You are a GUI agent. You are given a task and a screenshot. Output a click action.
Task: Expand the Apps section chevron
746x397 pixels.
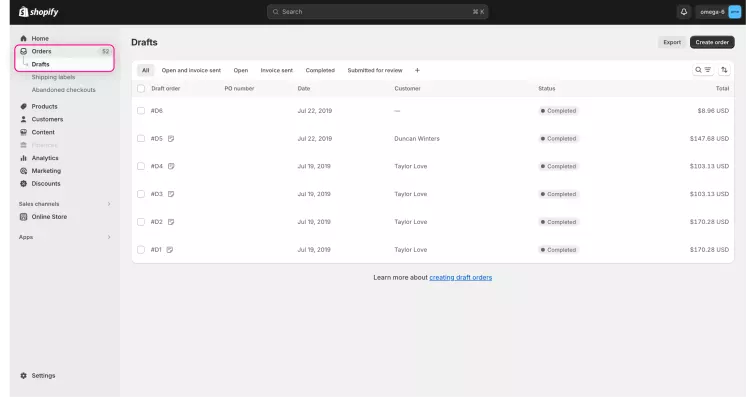point(109,237)
